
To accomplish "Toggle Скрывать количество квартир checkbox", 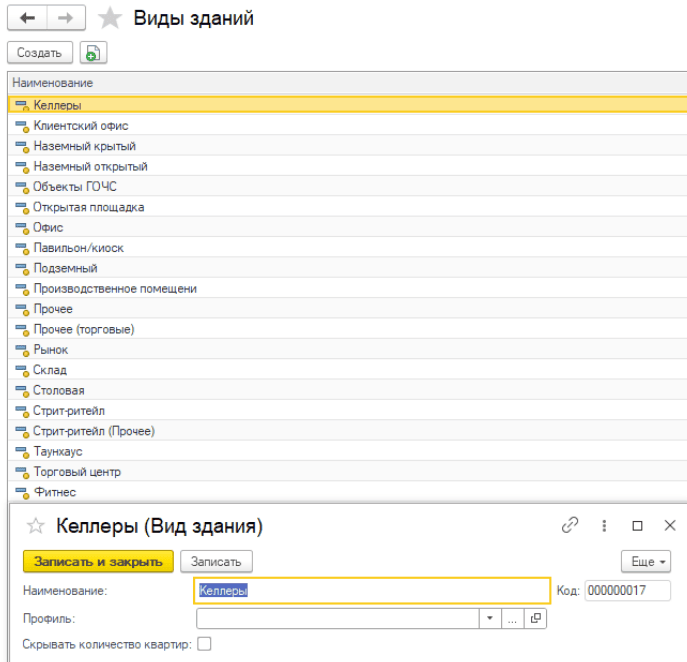I will (x=204, y=644).
